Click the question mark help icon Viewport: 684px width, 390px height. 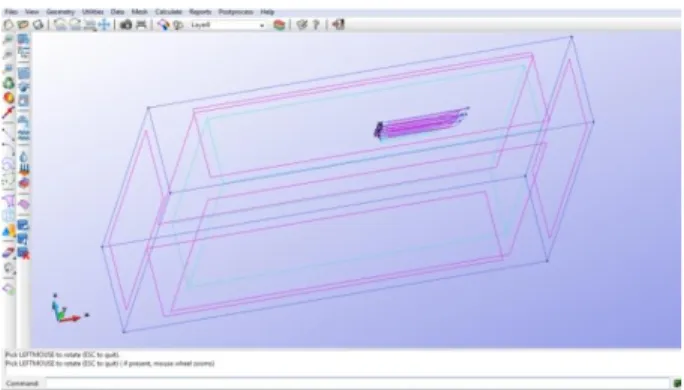point(316,25)
